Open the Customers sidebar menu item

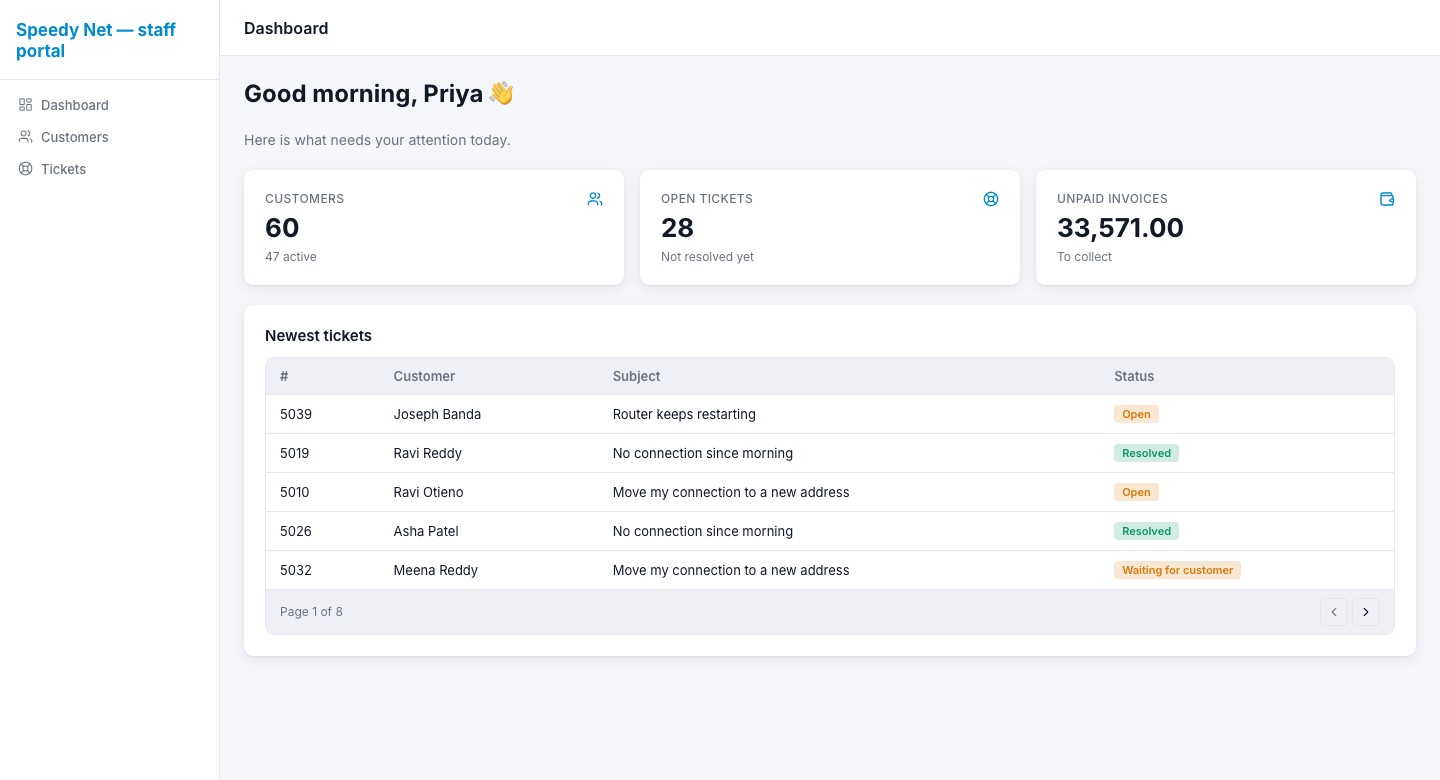109,137
